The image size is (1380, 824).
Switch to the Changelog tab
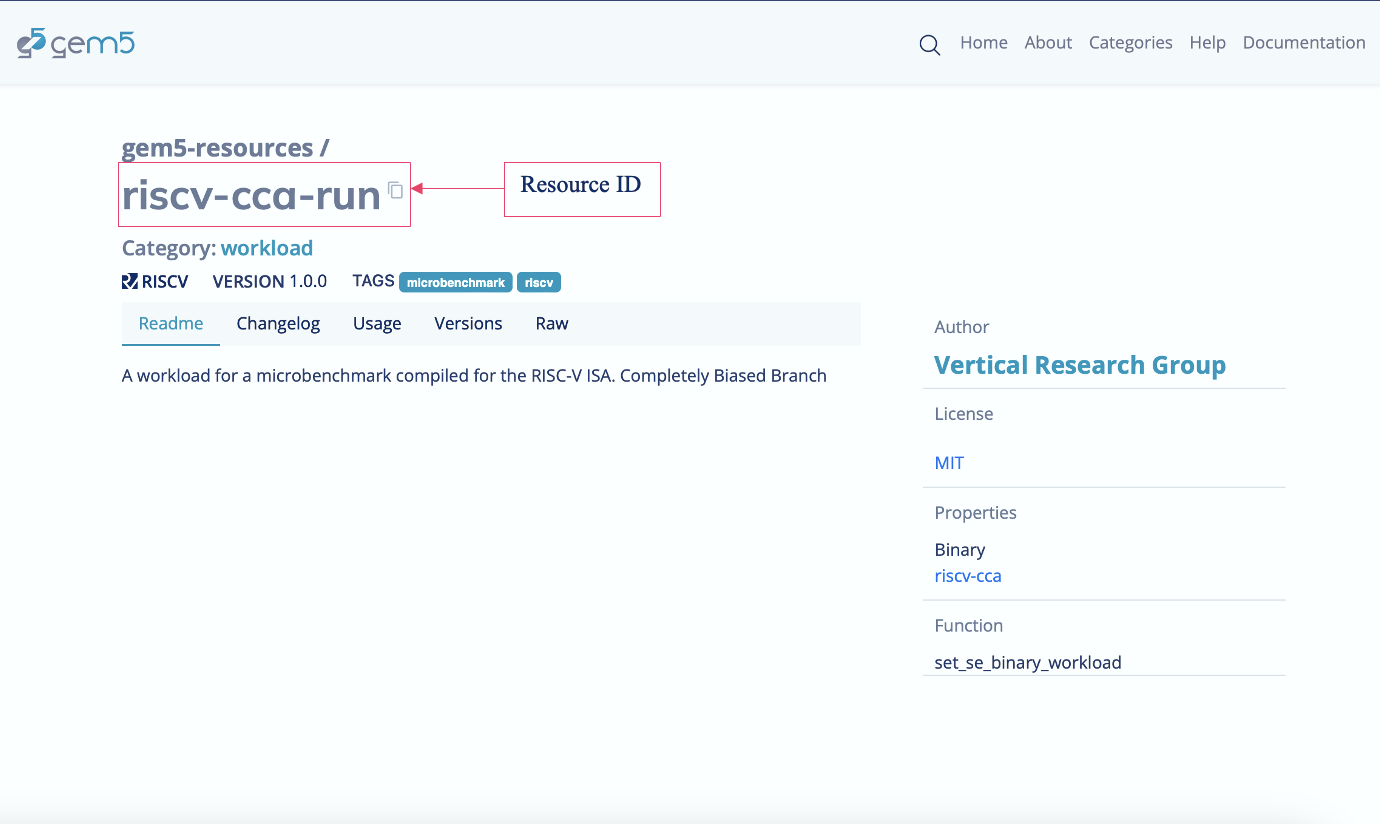point(278,324)
